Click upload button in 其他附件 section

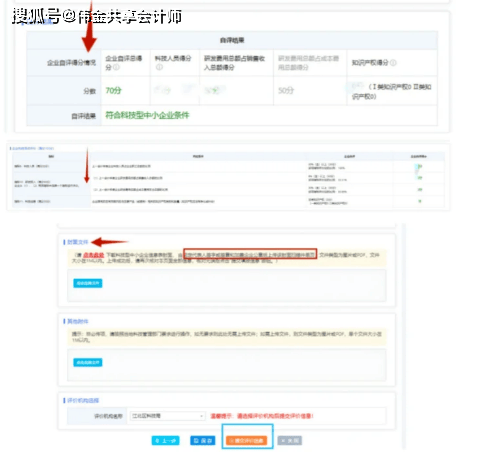point(88,362)
